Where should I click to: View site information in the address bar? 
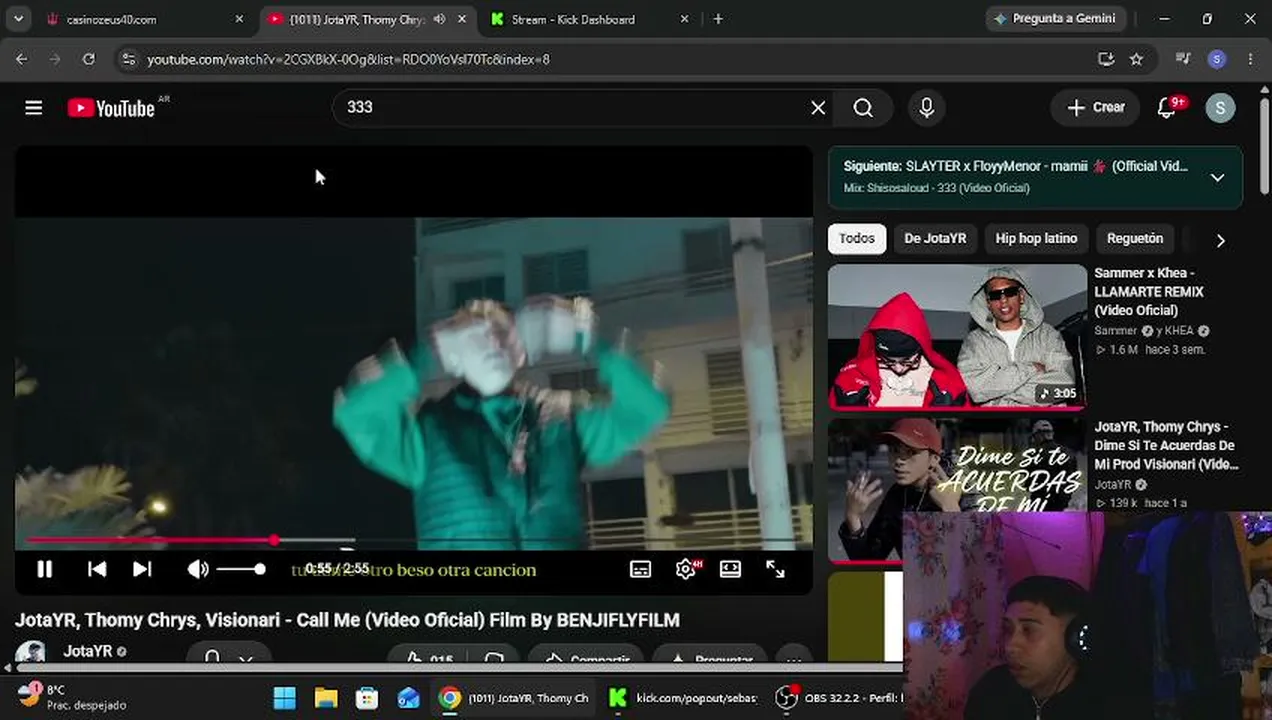pos(128,59)
